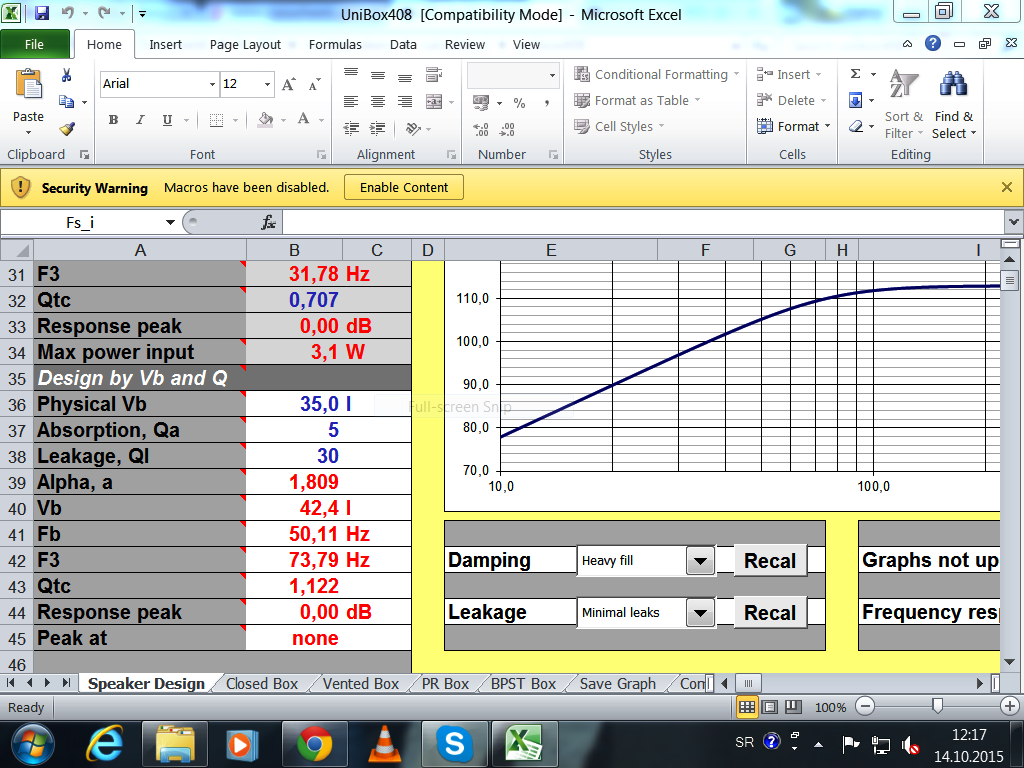
Task: Close the Security Warning bar
Action: [1006, 187]
